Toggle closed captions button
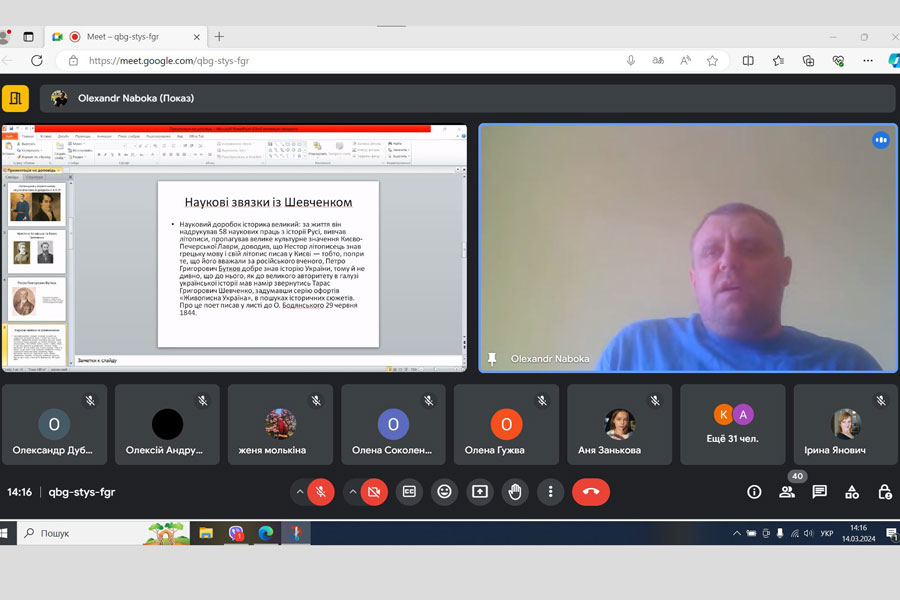 (x=409, y=492)
